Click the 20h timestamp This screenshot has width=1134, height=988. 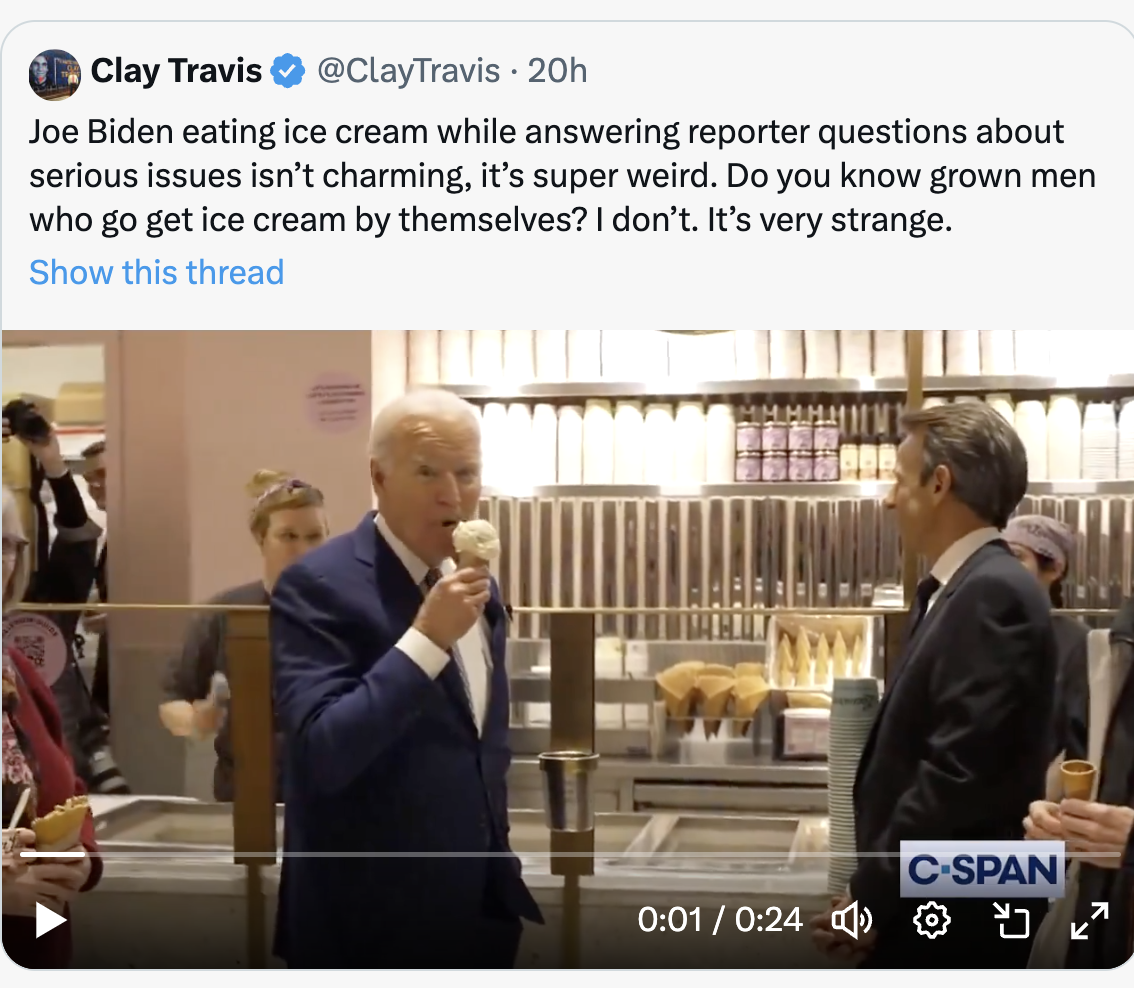click(558, 72)
